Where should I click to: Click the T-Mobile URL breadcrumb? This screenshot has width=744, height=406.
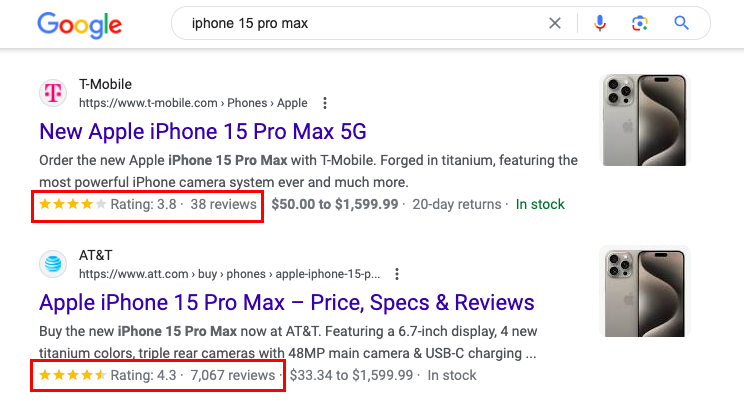(193, 103)
